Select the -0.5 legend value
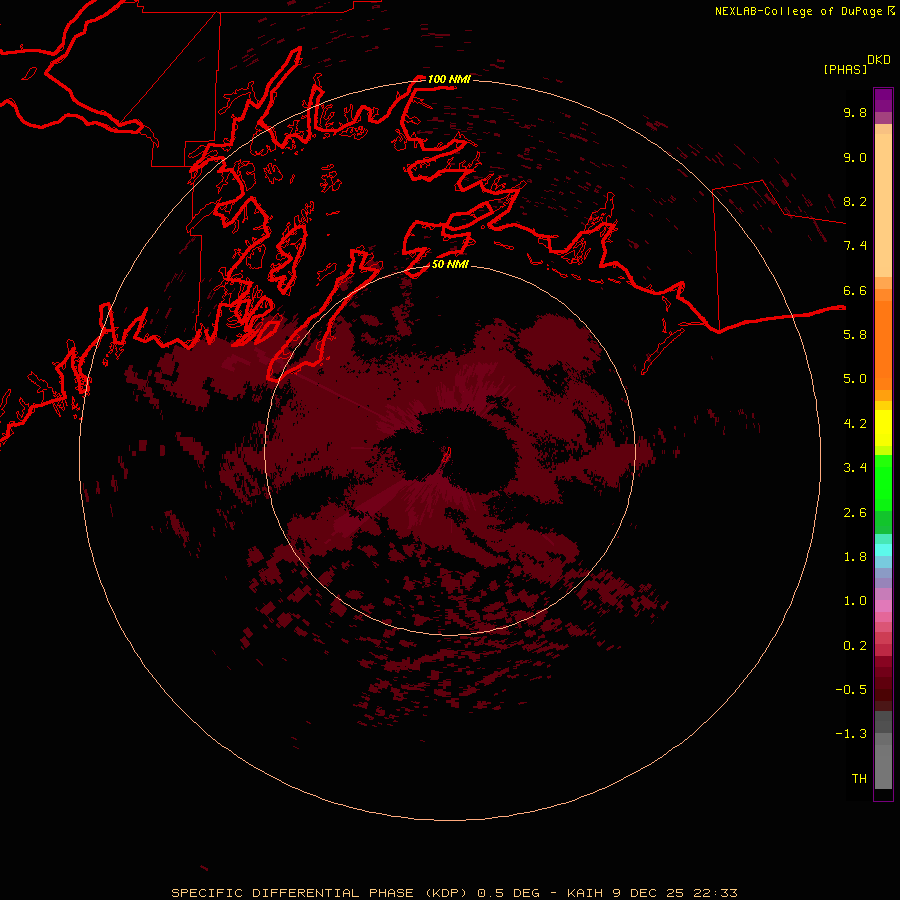Screen dimensions: 900x900 [851, 690]
